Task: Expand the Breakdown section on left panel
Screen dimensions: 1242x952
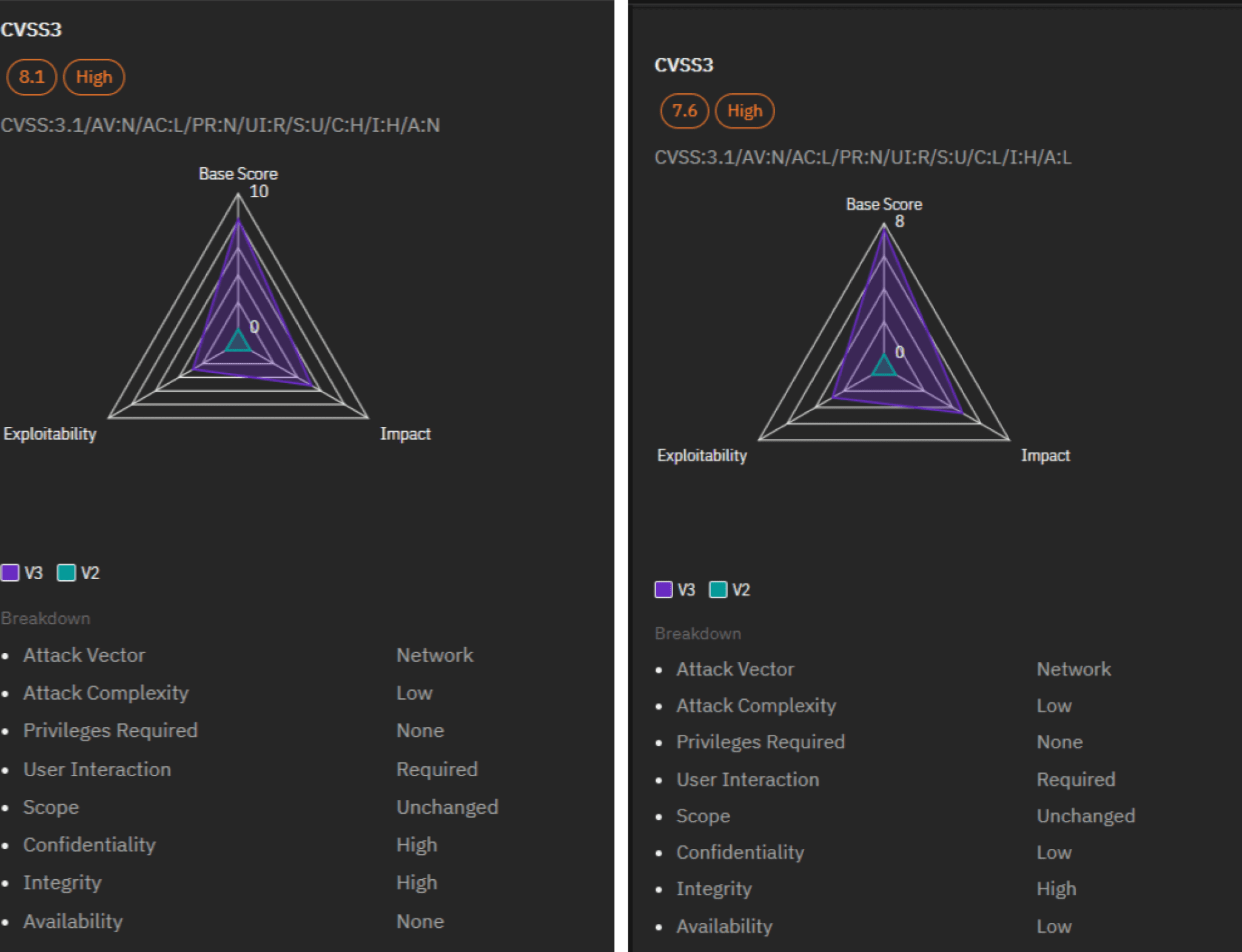Action: [x=45, y=618]
